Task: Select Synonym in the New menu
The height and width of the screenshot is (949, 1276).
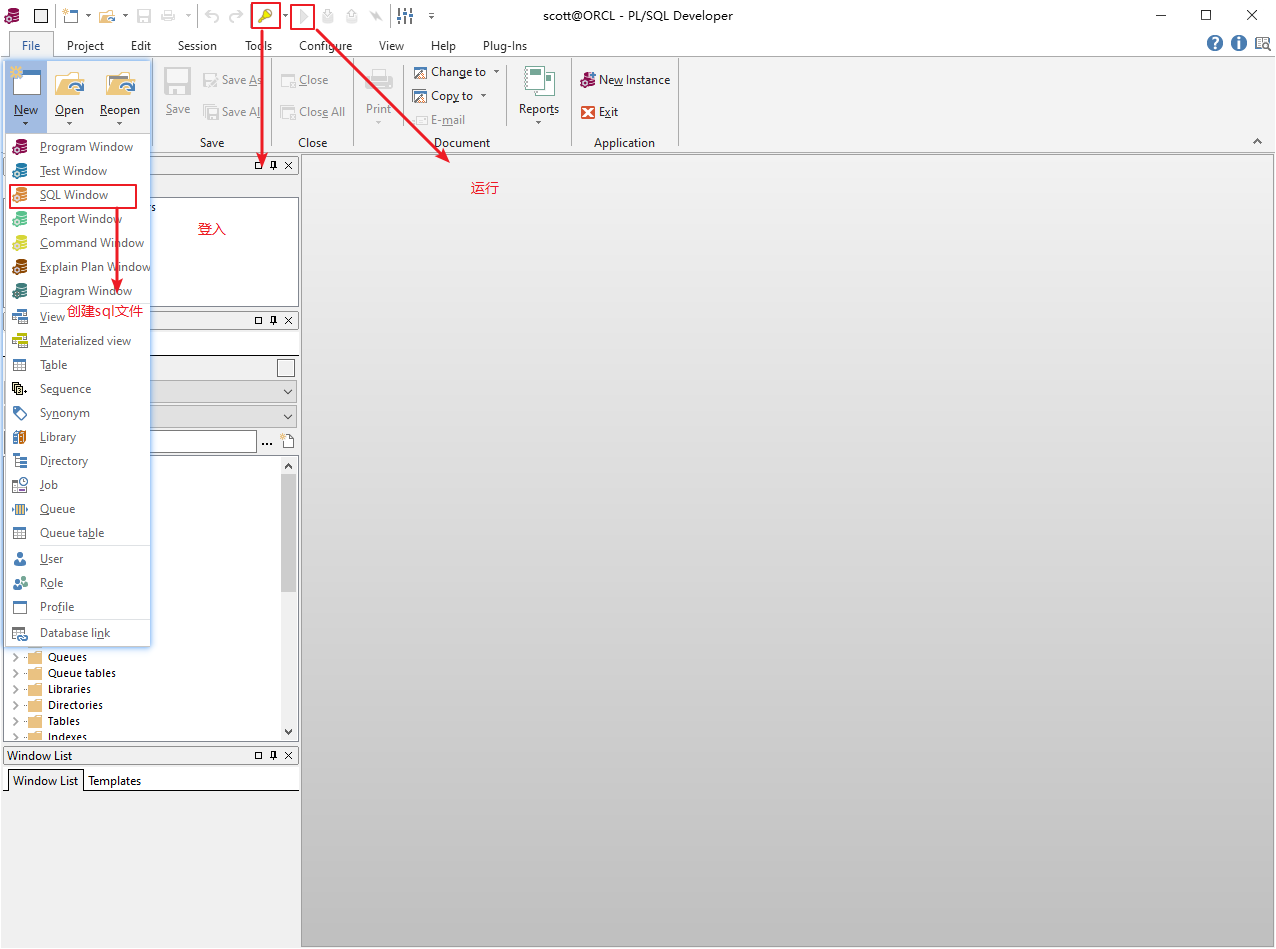Action: (x=78, y=413)
